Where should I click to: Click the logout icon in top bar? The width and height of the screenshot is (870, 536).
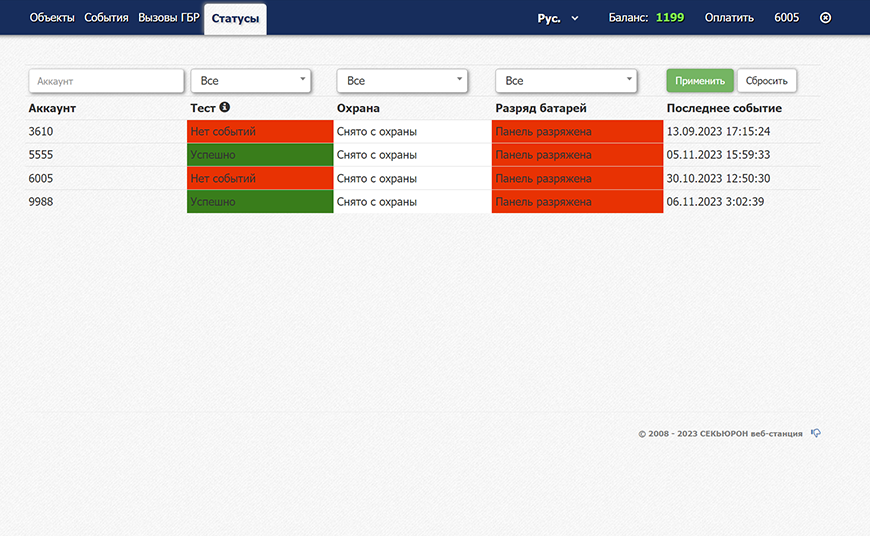coord(826,18)
